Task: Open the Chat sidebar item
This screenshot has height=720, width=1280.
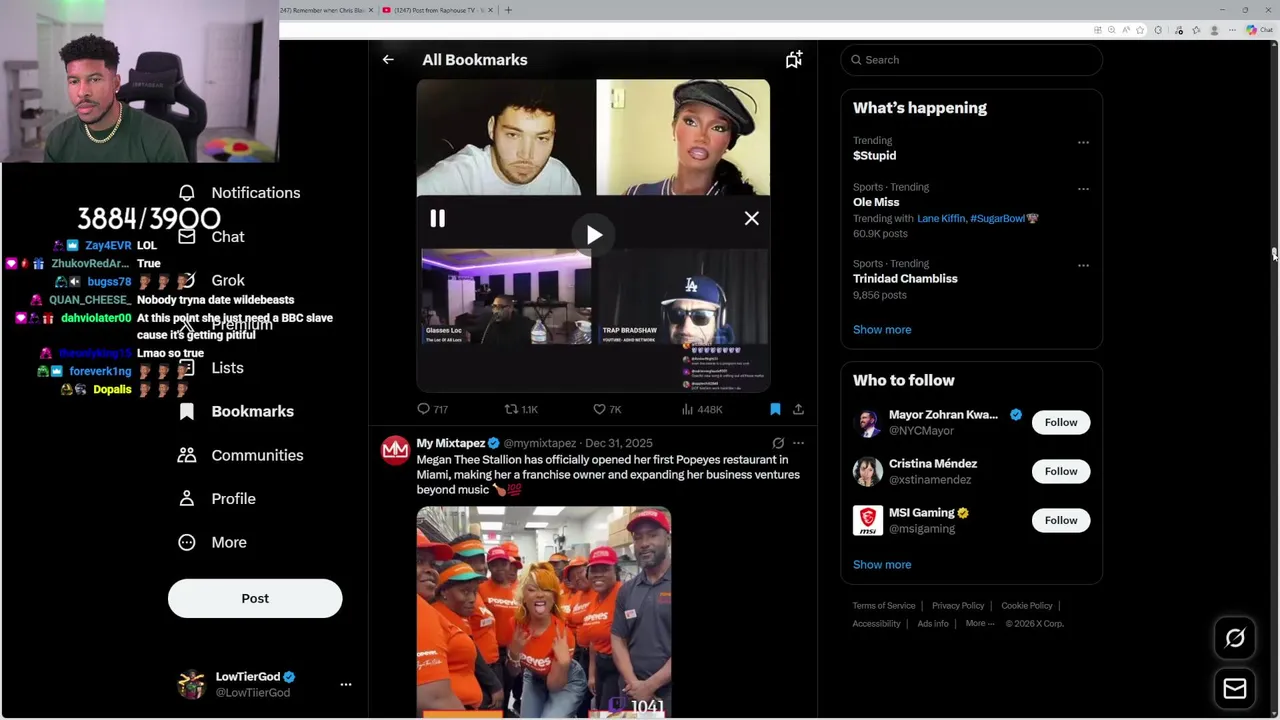Action: click(x=212, y=237)
